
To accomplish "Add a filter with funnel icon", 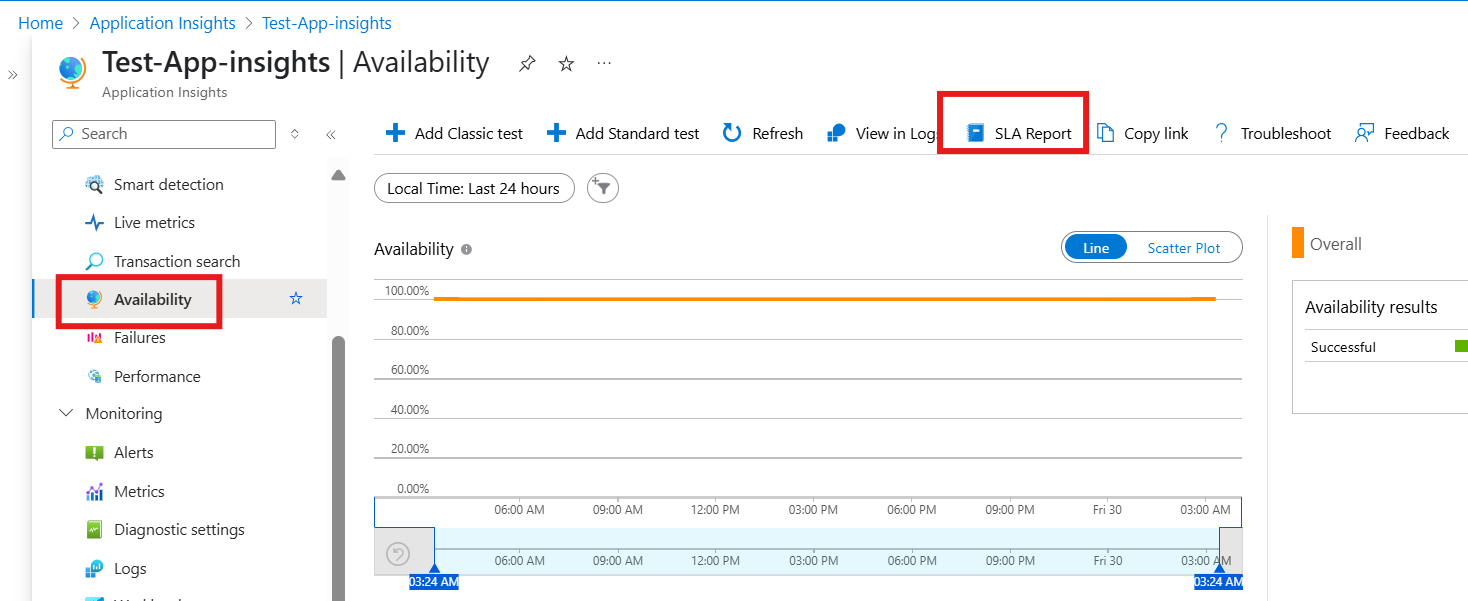I will tap(603, 188).
